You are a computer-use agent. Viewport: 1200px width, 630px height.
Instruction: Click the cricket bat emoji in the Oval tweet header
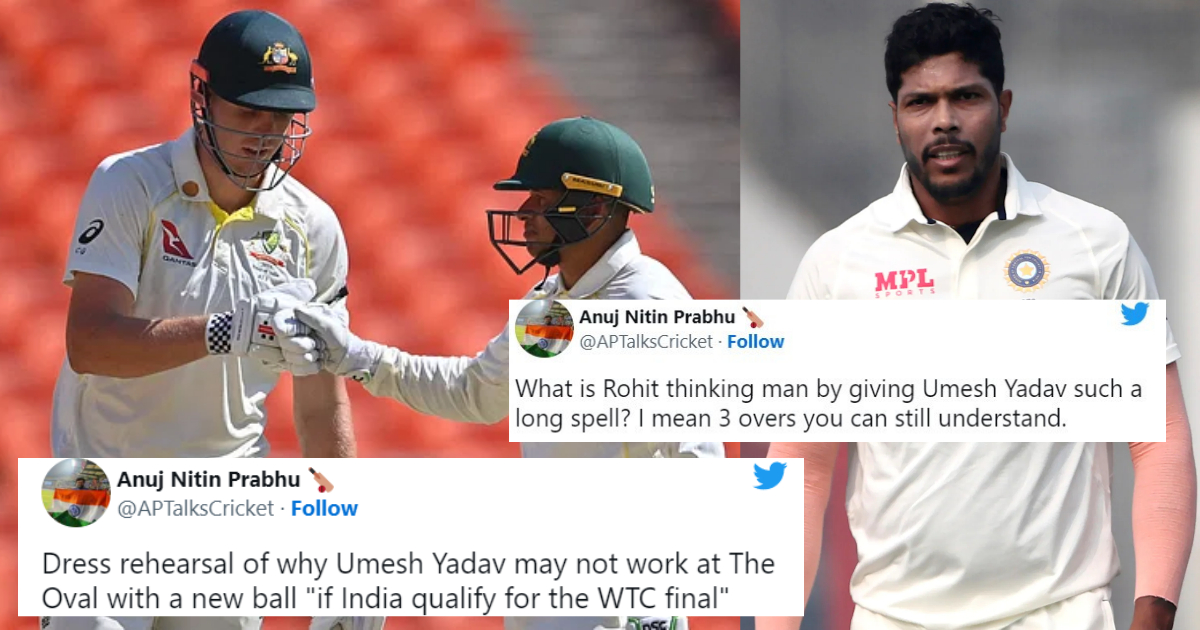coord(321,479)
